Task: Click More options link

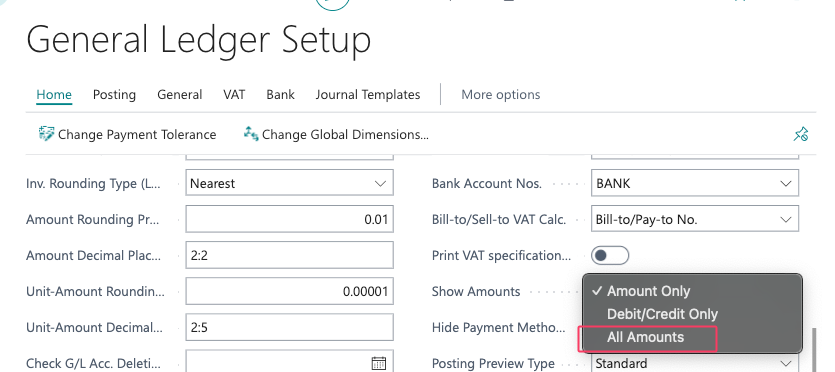Action: pyautogui.click(x=501, y=95)
